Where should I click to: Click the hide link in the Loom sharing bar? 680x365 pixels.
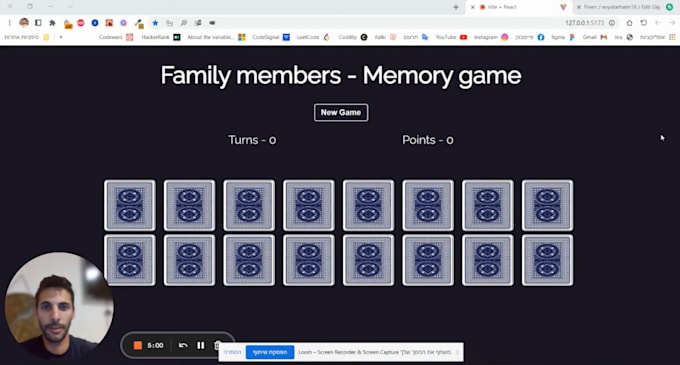(232, 352)
